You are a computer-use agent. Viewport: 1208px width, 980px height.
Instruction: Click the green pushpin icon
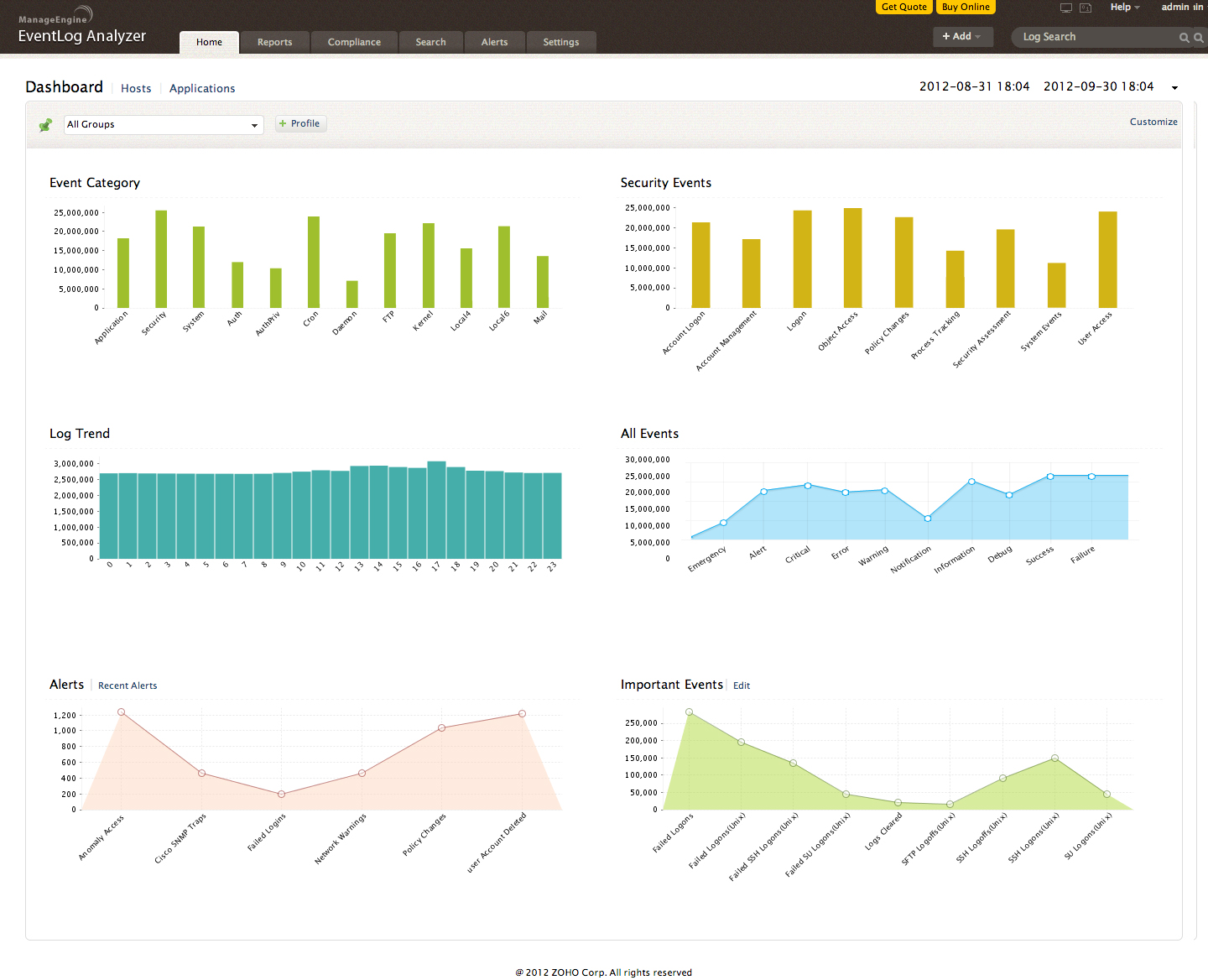46,125
